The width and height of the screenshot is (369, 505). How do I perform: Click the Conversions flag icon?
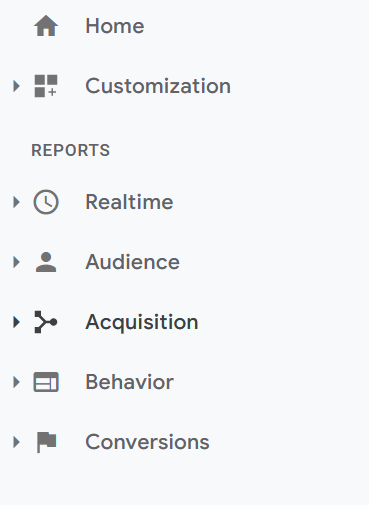[x=46, y=442]
